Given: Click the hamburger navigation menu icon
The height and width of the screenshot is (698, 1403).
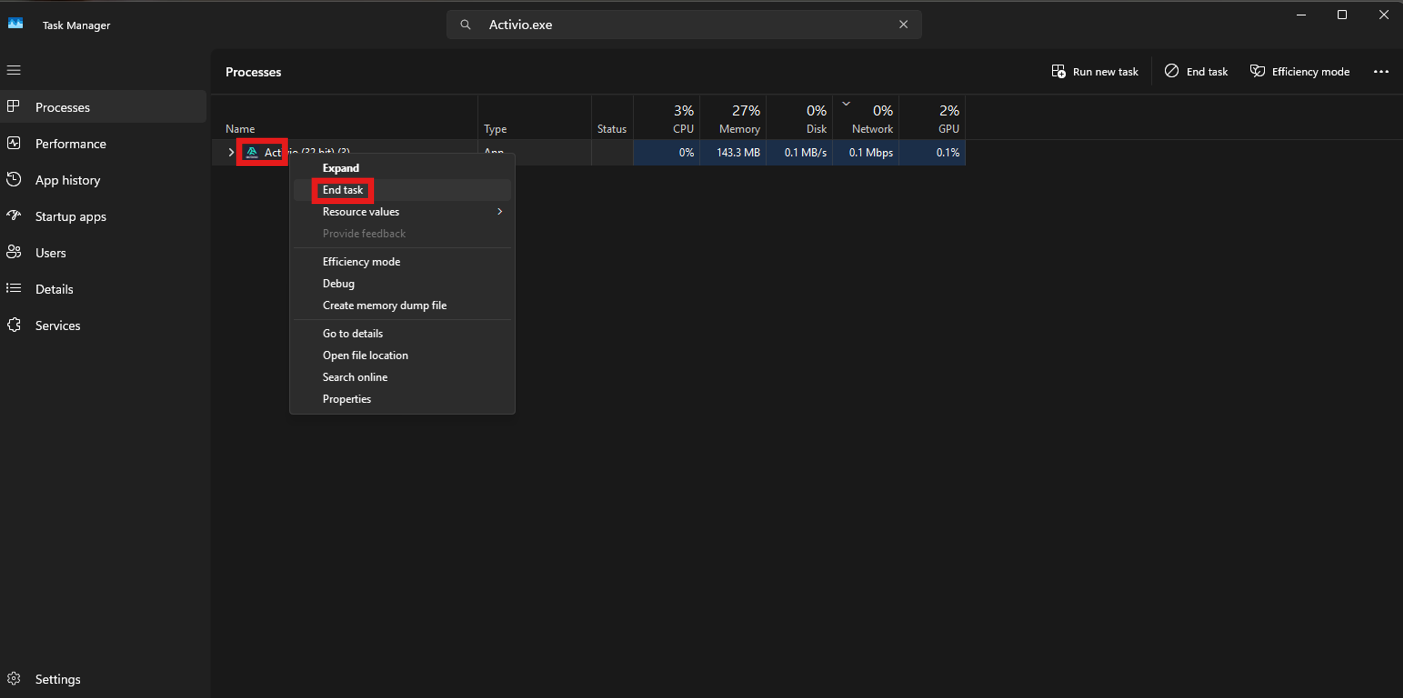Looking at the screenshot, I should pyautogui.click(x=14, y=70).
